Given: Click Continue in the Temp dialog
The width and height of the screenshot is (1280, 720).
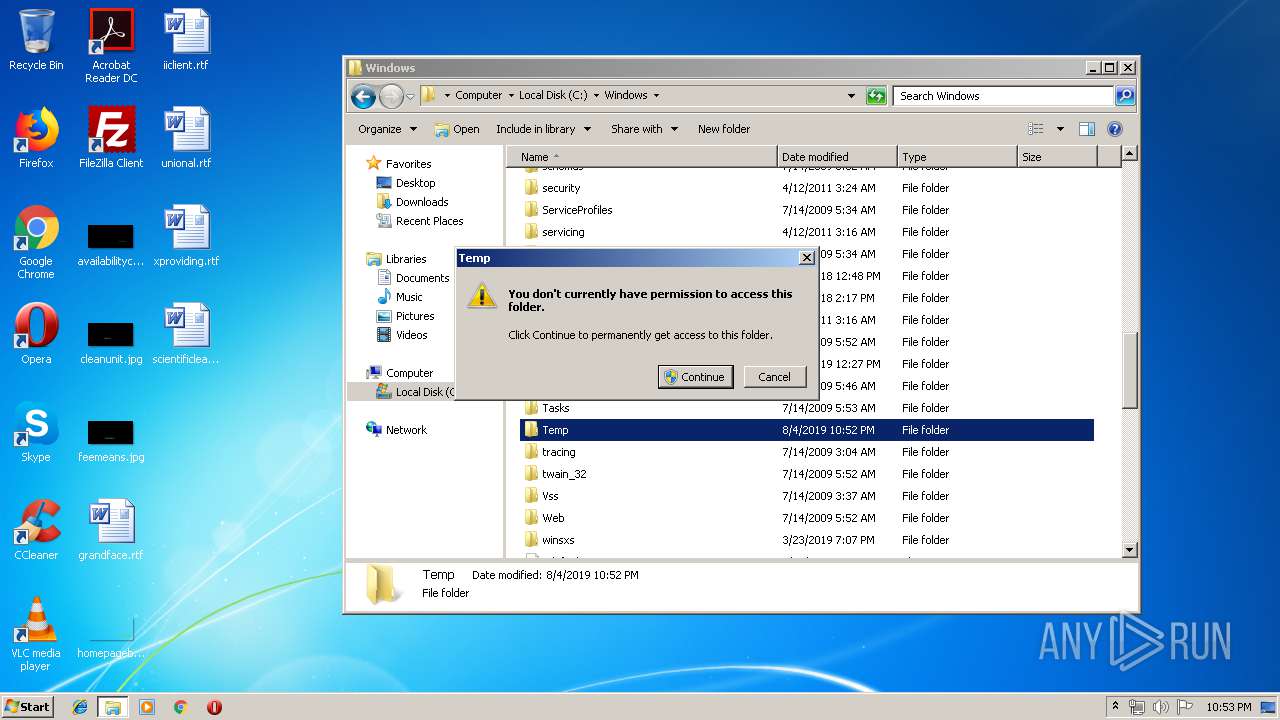Looking at the screenshot, I should point(695,377).
